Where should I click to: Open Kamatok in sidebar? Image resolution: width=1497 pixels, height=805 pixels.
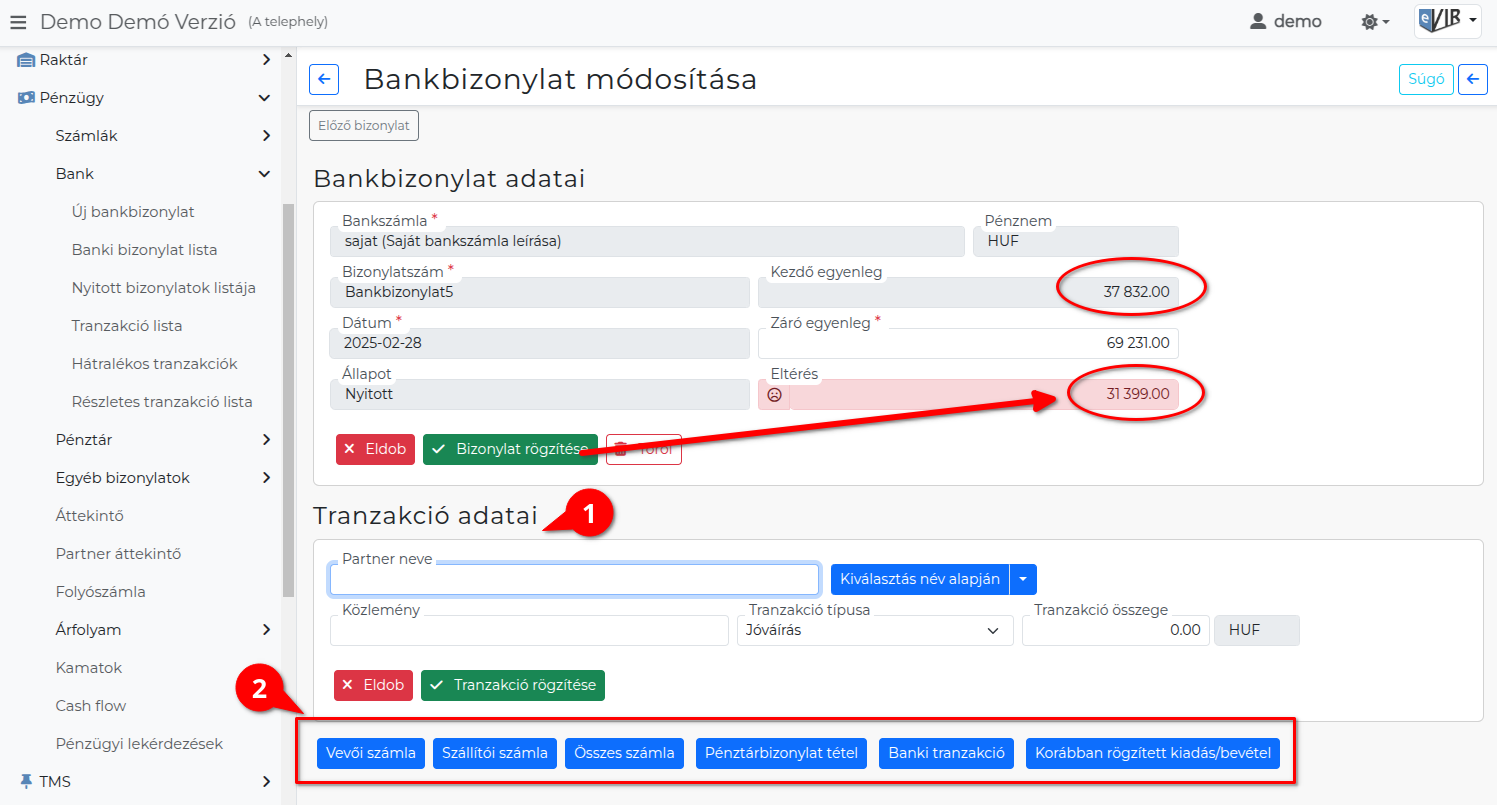[89, 668]
